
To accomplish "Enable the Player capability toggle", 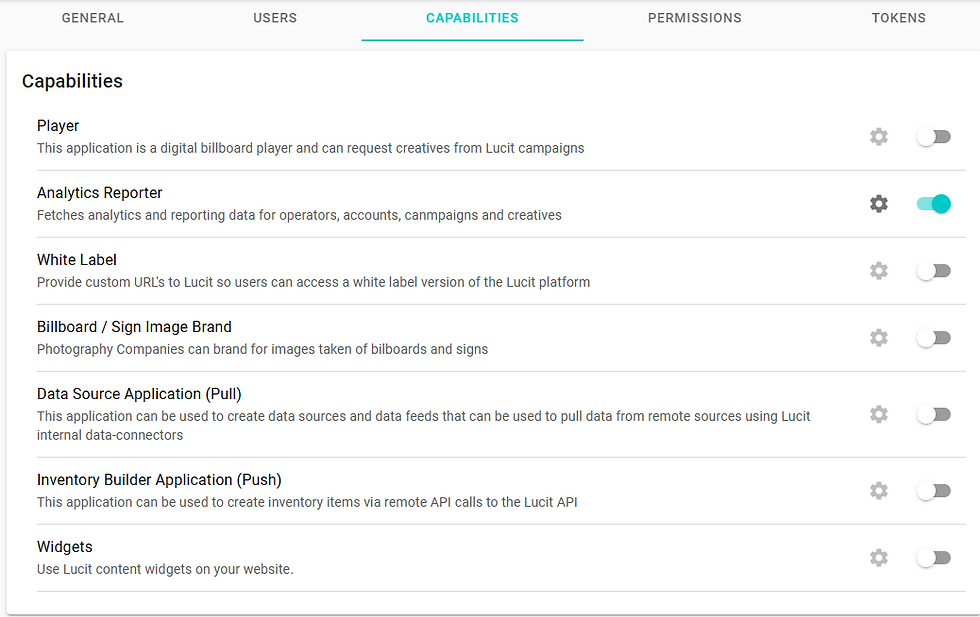I will (x=933, y=137).
